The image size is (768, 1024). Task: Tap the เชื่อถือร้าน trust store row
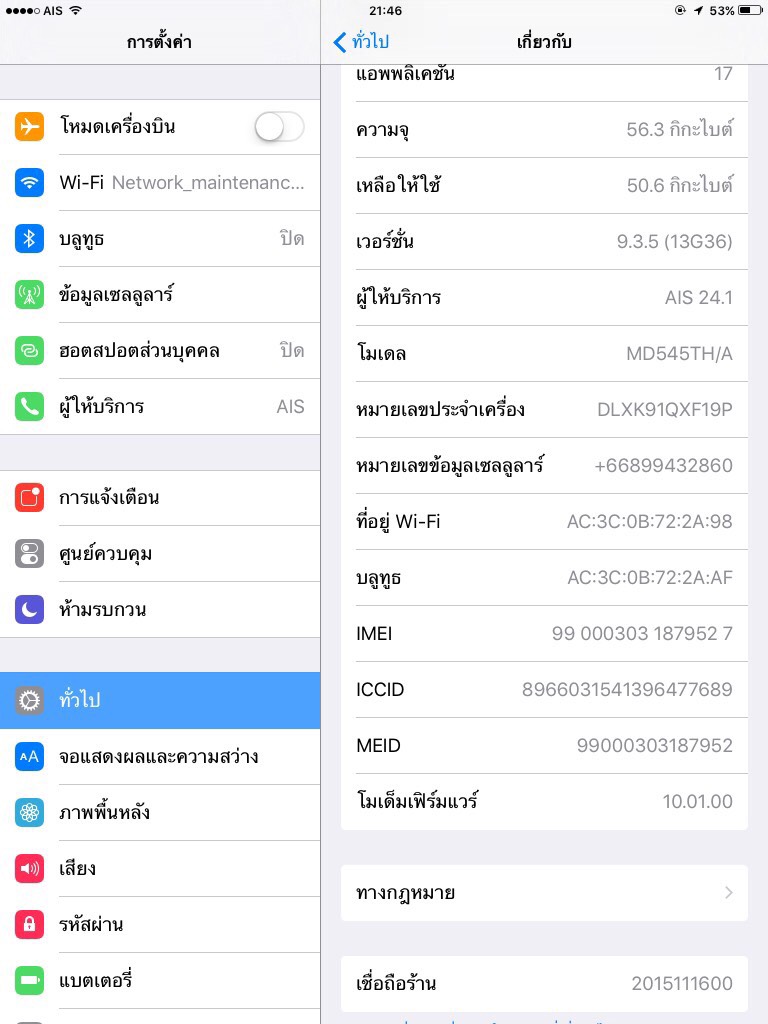click(544, 984)
